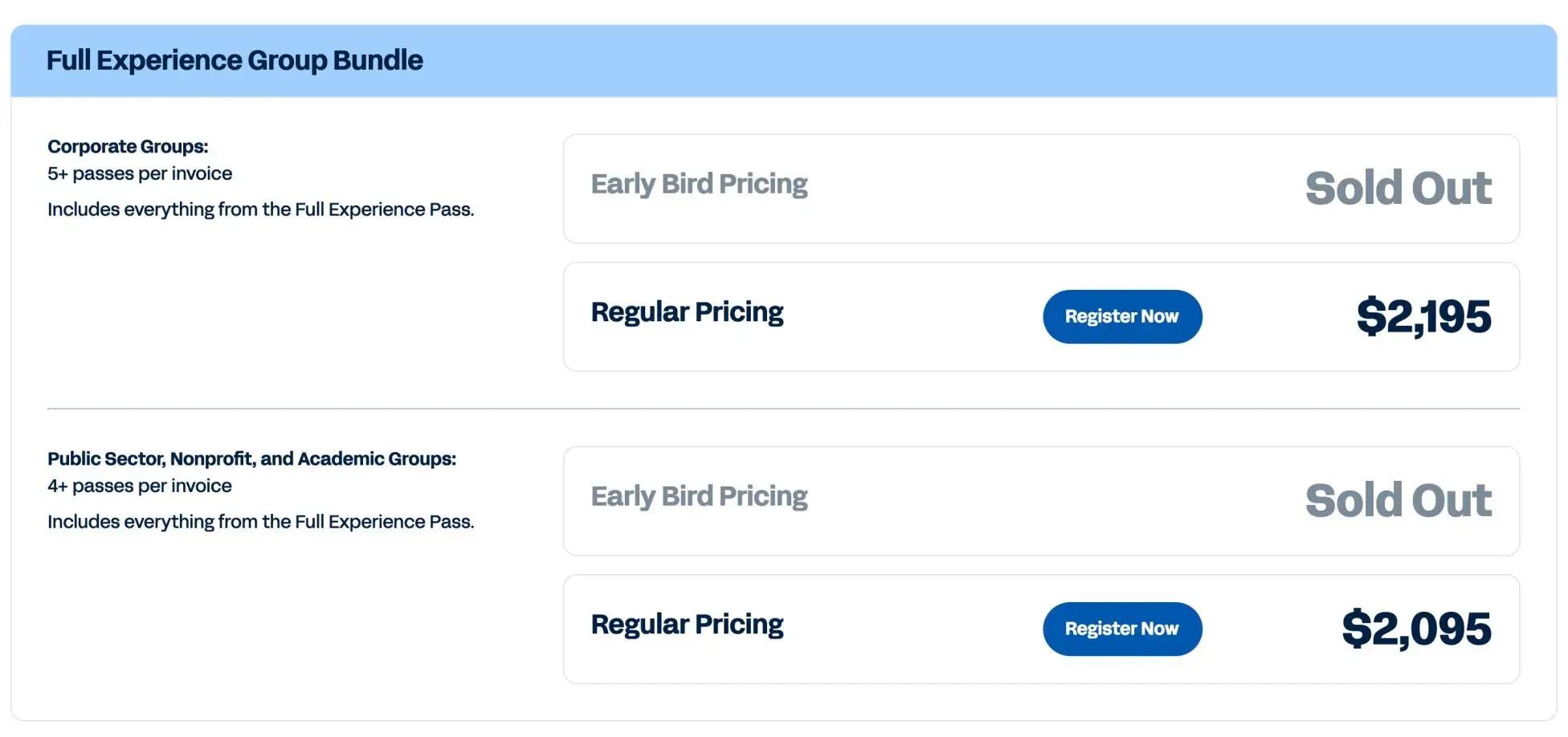Click Regular Pricing label in Corporate section
This screenshot has height=737, width=1568.
coord(687,312)
